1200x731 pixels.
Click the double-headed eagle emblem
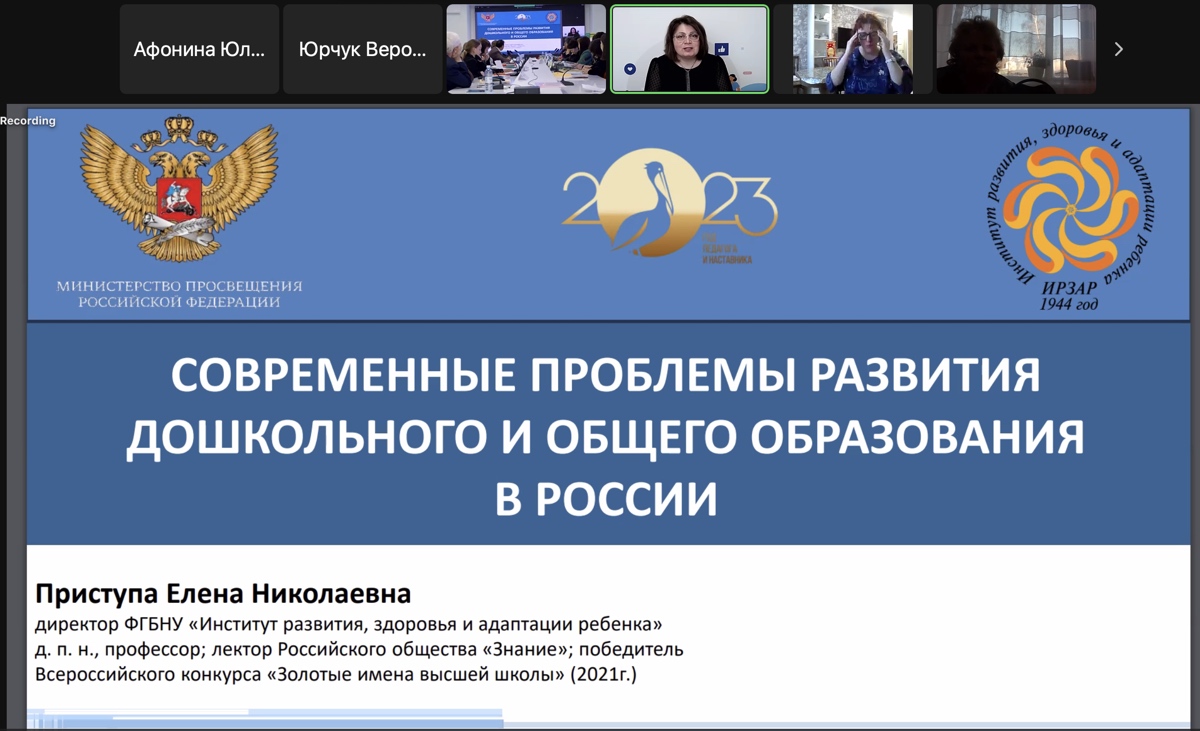pyautogui.click(x=179, y=188)
